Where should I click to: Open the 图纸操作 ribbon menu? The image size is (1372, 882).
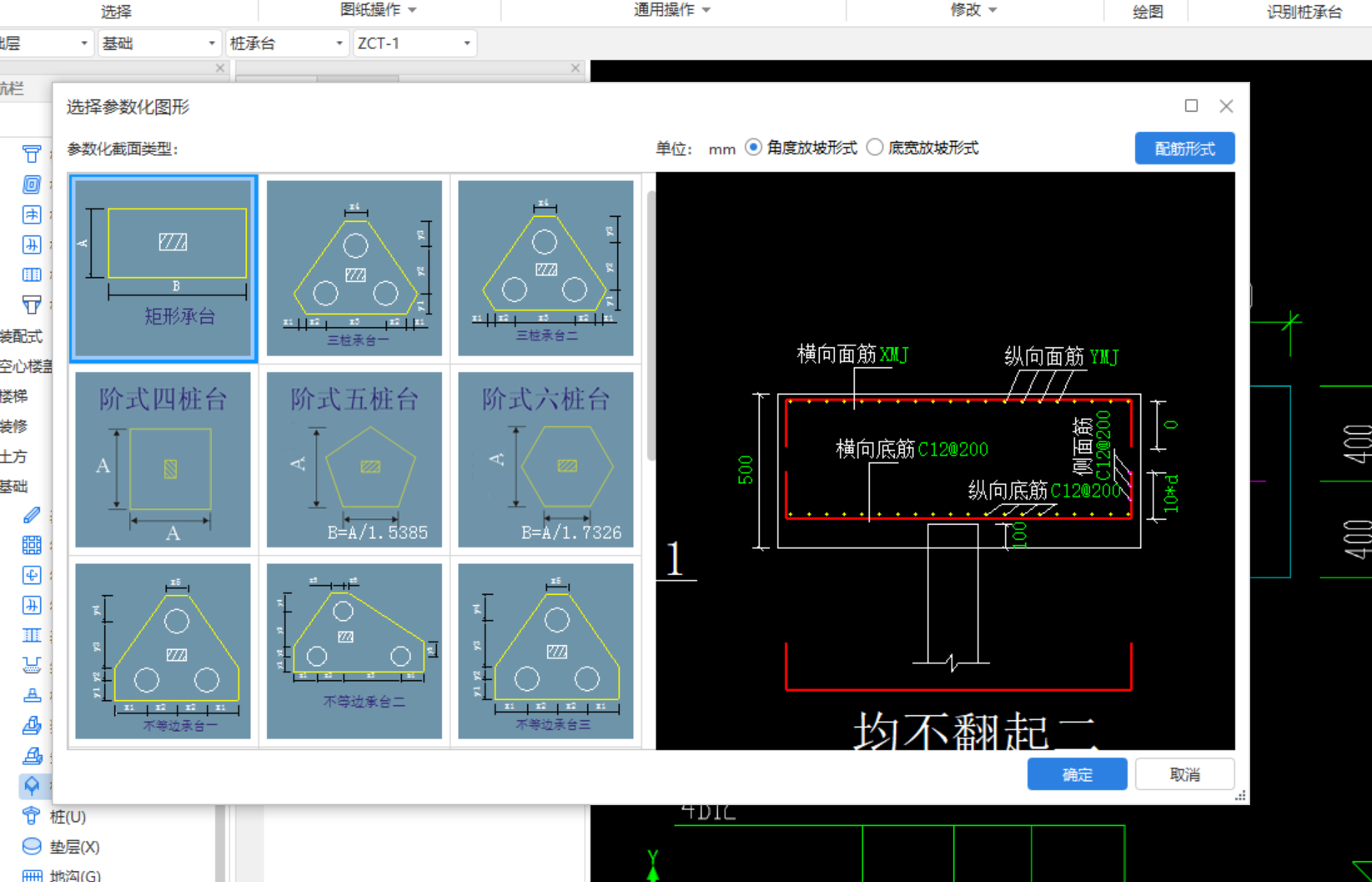[378, 10]
